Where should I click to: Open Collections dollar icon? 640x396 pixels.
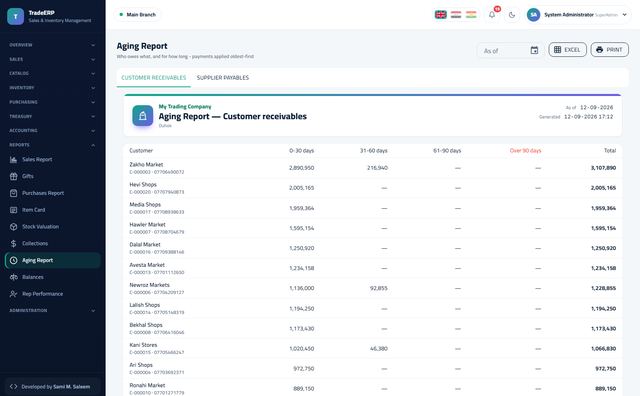13,243
